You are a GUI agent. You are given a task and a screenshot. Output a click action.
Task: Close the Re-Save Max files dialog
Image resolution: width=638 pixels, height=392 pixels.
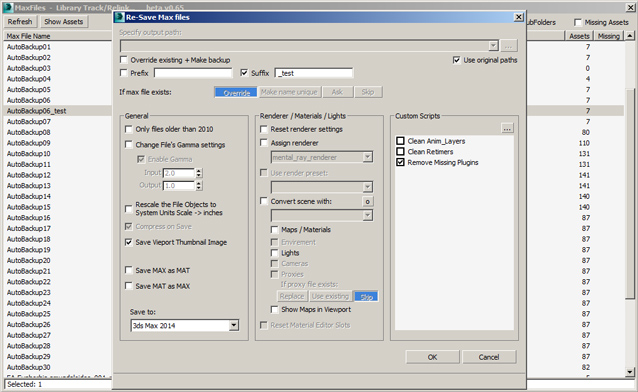click(518, 17)
